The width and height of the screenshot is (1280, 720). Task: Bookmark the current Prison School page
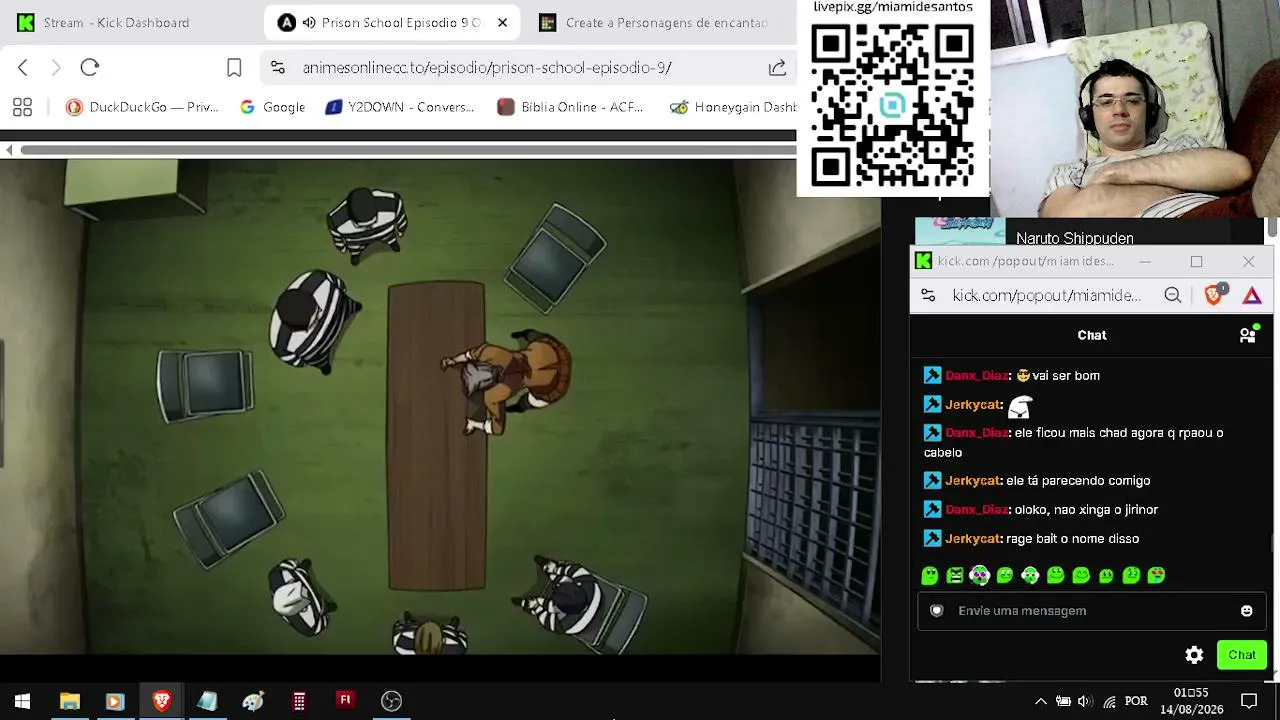coord(234,67)
